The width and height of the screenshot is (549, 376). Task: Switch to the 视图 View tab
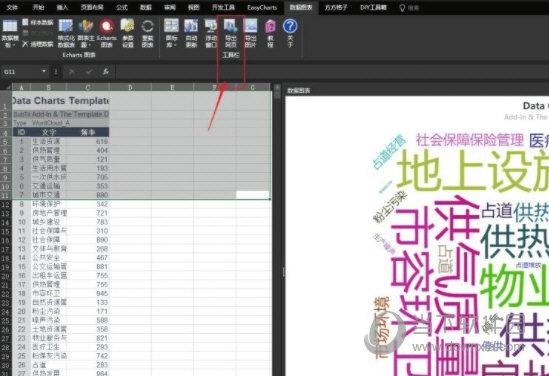193,7
